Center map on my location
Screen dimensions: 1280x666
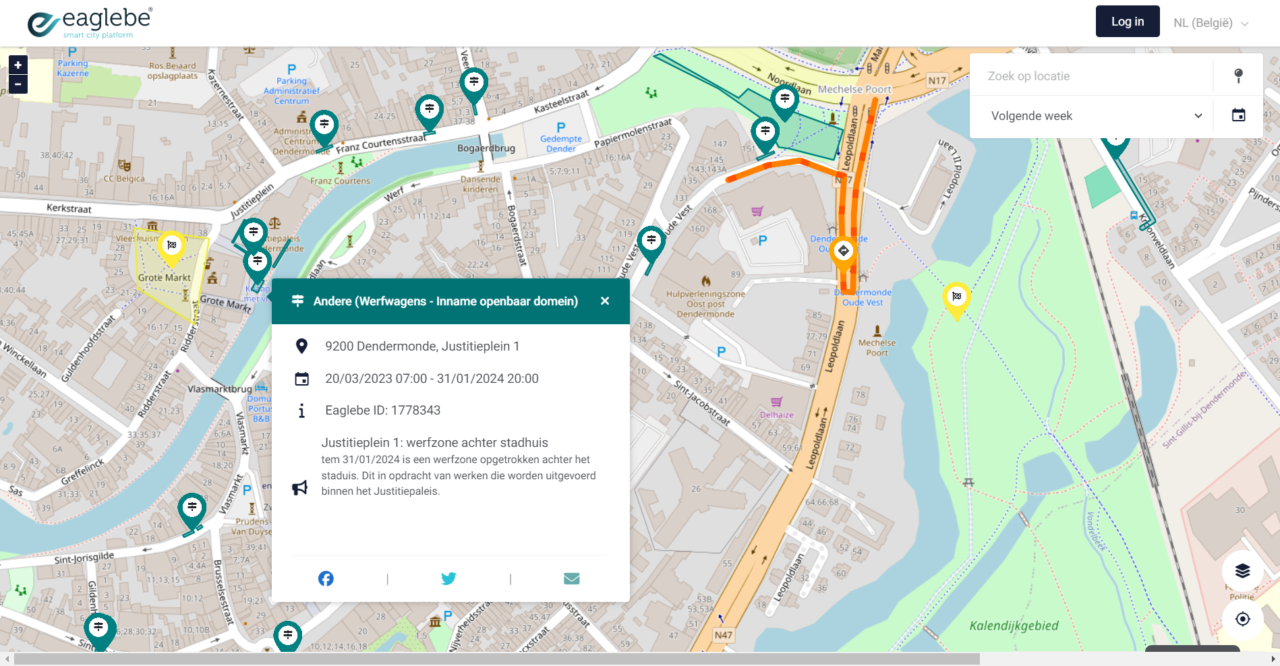(x=1242, y=619)
